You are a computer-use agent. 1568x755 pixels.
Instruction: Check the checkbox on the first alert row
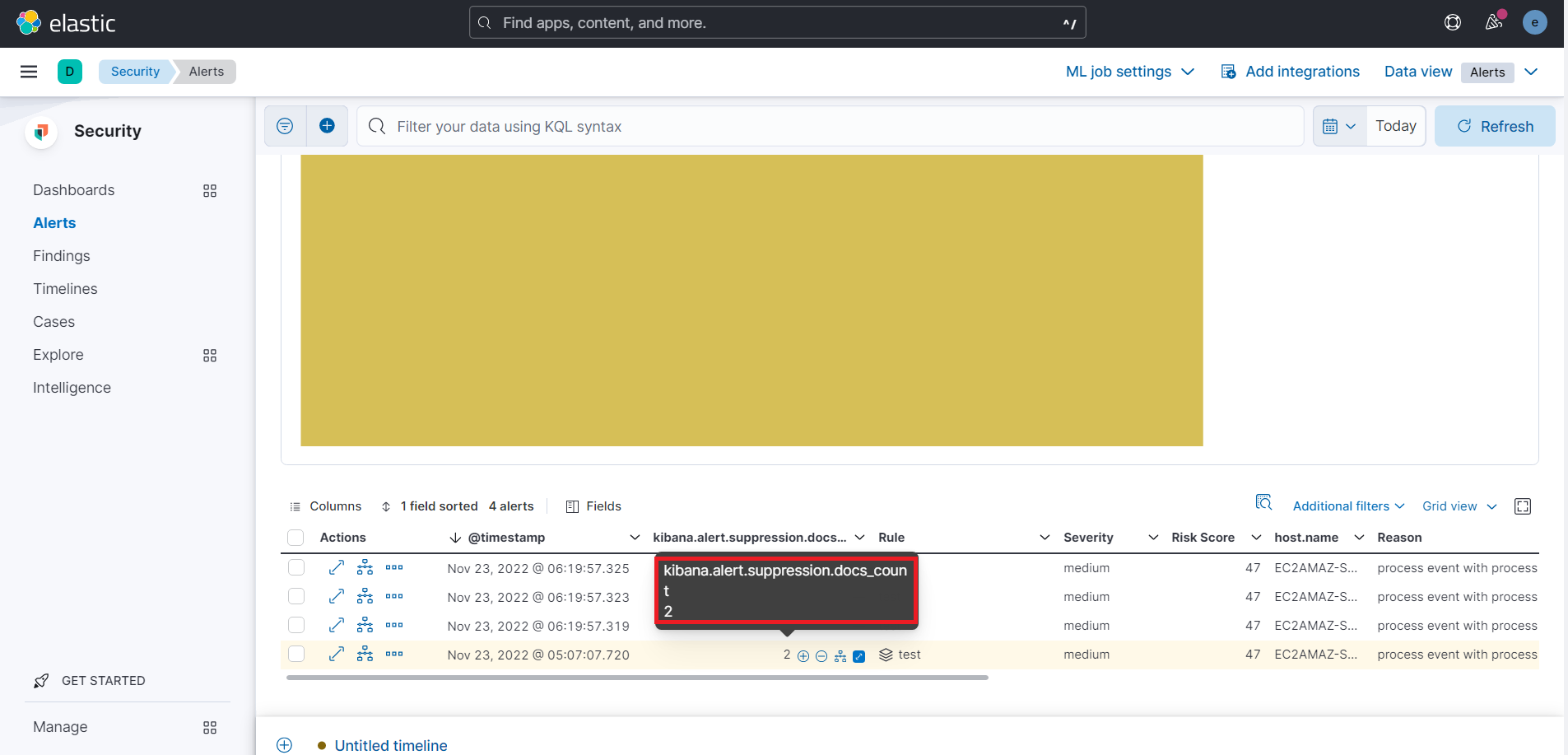pos(295,567)
